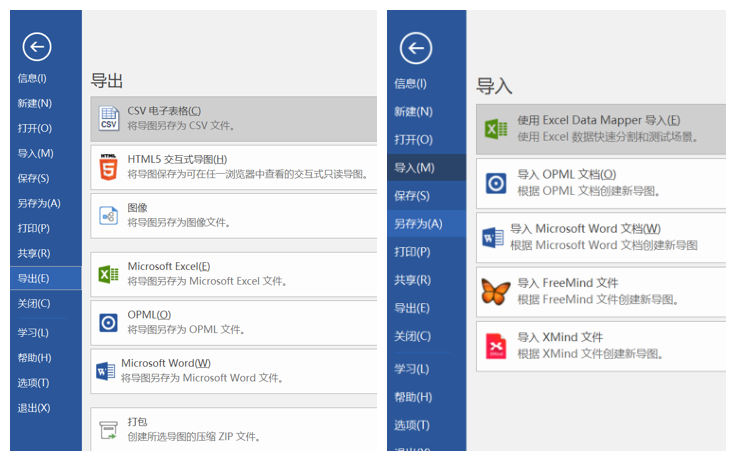Export as Microsoft Word(W)
Image resolution: width=736 pixels, height=461 pixels.
coord(233,371)
